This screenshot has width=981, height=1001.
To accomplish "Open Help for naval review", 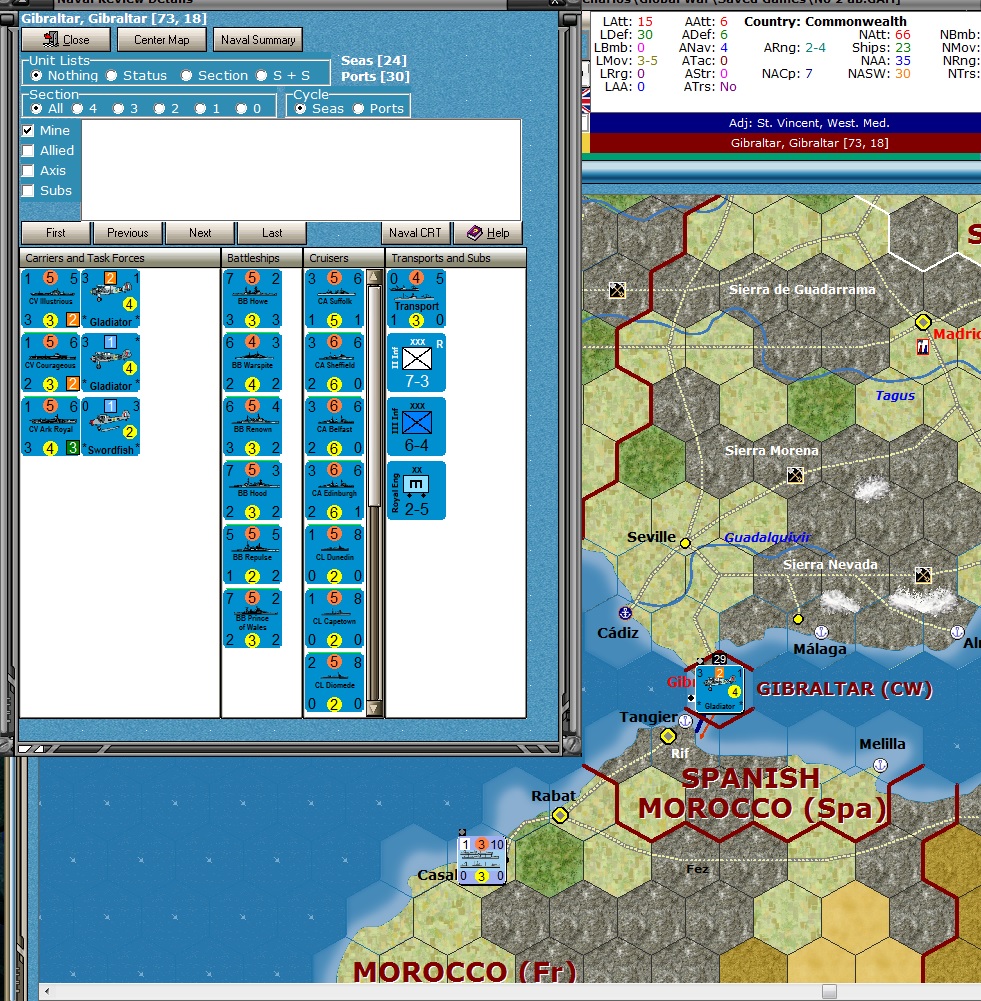I will (488, 233).
